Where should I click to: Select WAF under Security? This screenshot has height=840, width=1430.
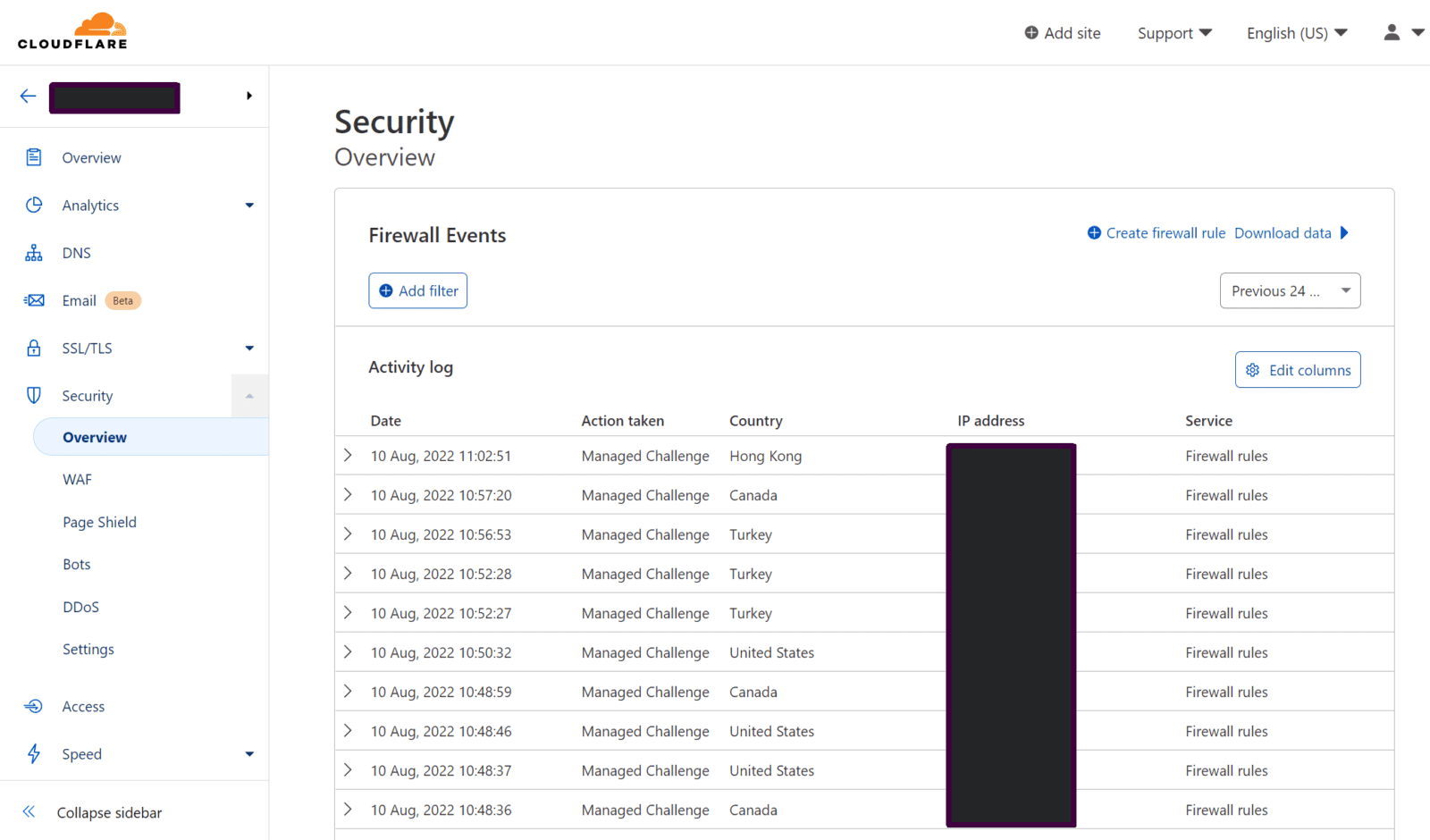point(77,479)
